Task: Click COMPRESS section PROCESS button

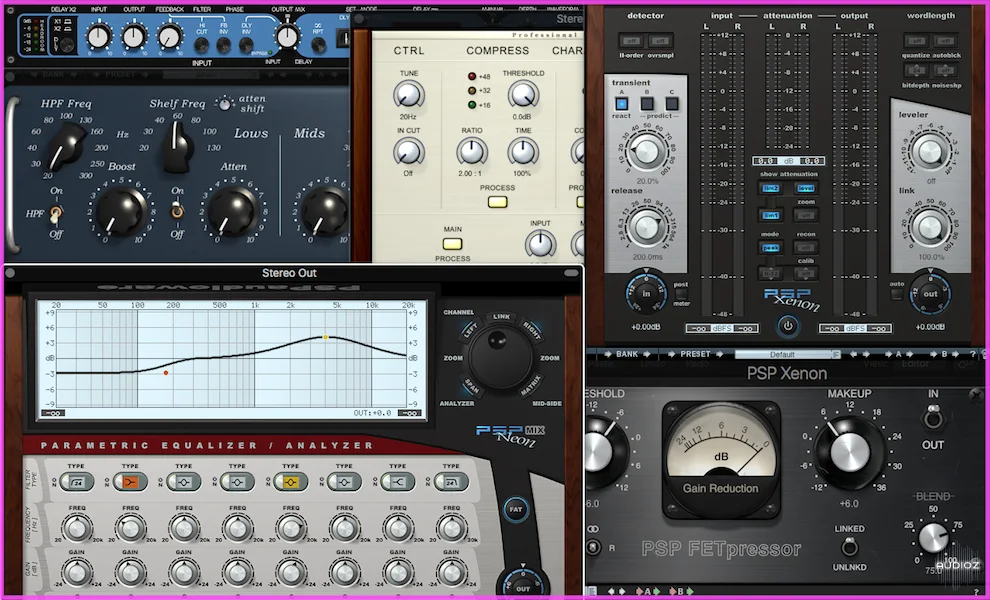Action: point(498,202)
